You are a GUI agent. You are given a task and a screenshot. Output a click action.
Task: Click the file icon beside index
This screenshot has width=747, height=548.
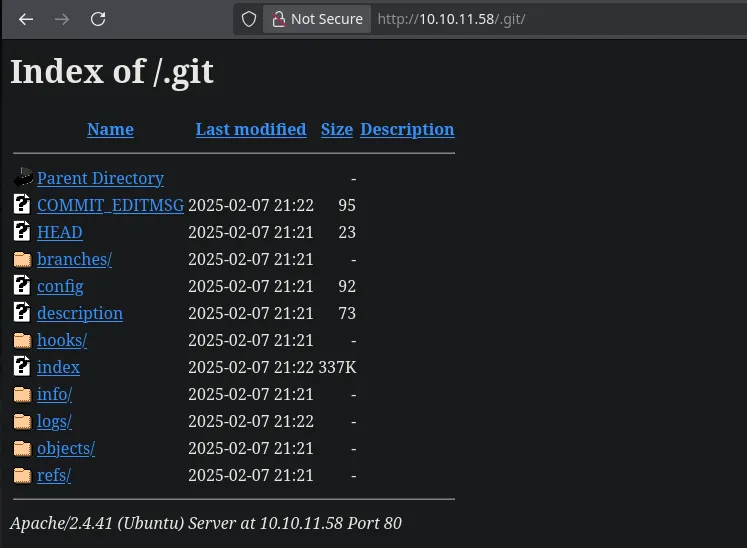pos(22,367)
